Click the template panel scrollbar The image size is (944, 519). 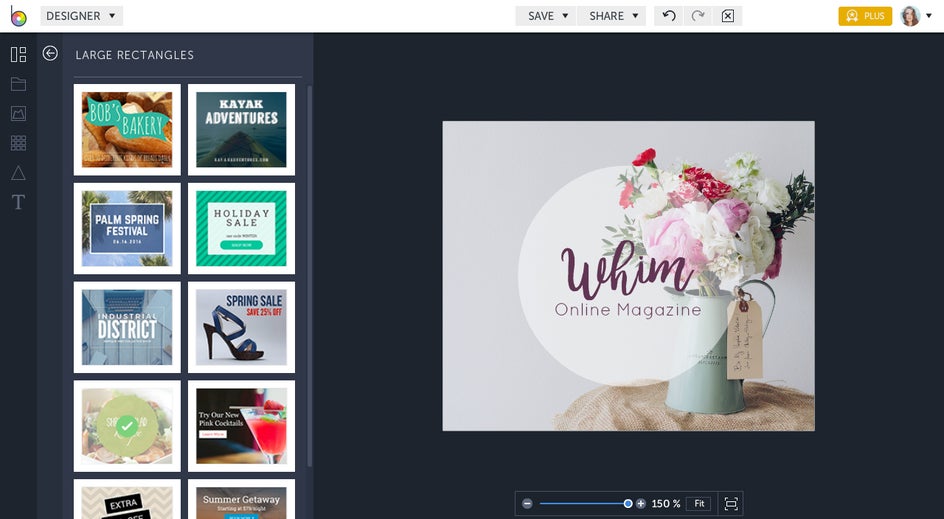309,276
